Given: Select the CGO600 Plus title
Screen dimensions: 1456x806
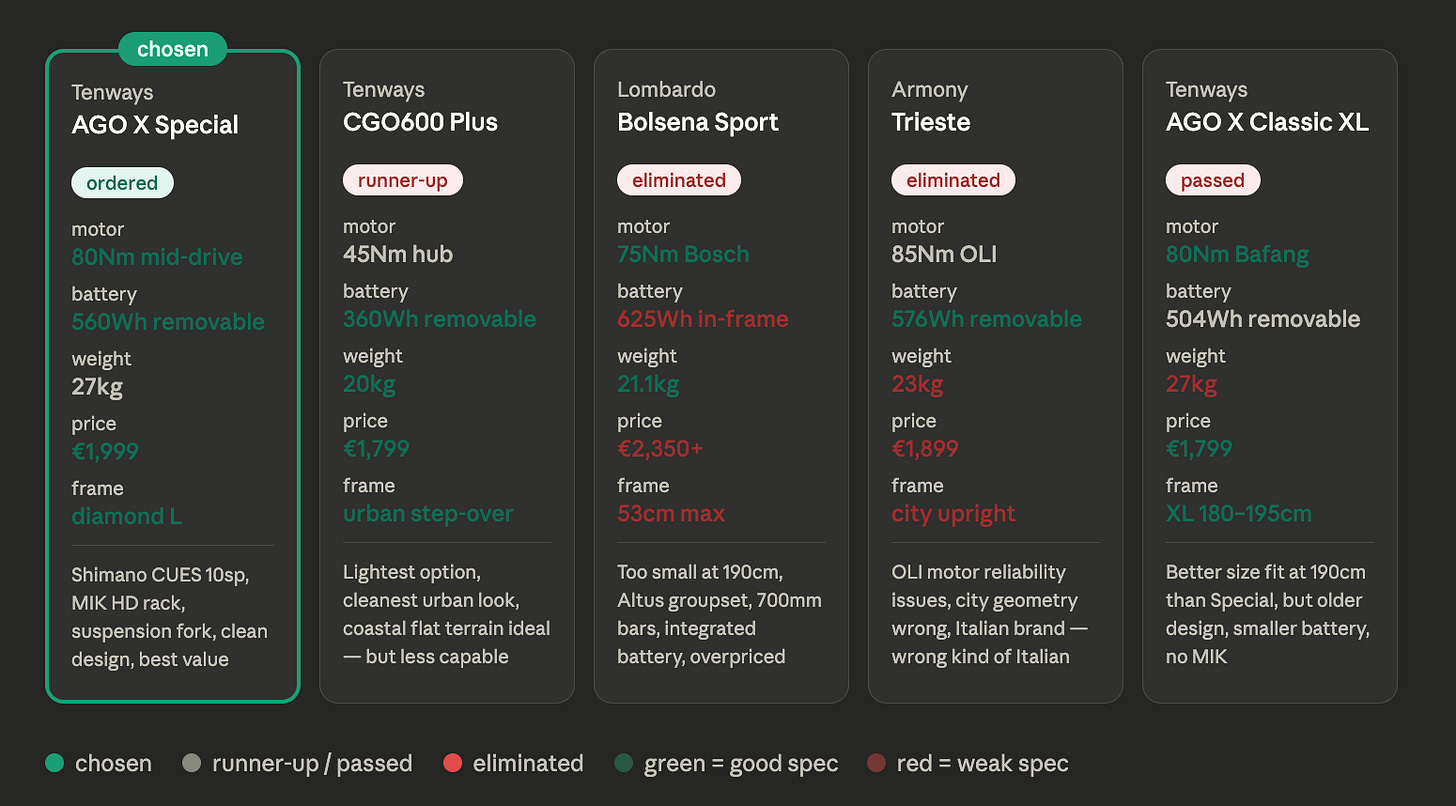Looking at the screenshot, I should [420, 122].
